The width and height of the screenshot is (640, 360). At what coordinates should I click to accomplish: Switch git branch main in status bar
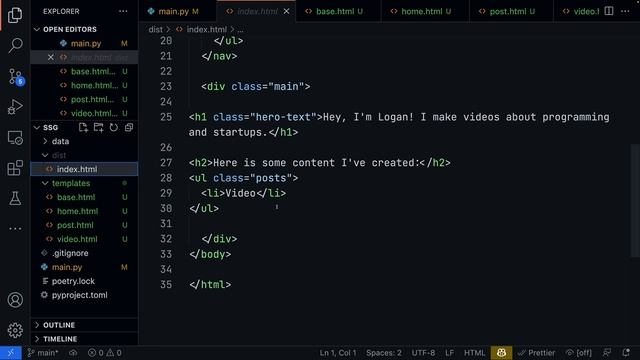point(42,353)
